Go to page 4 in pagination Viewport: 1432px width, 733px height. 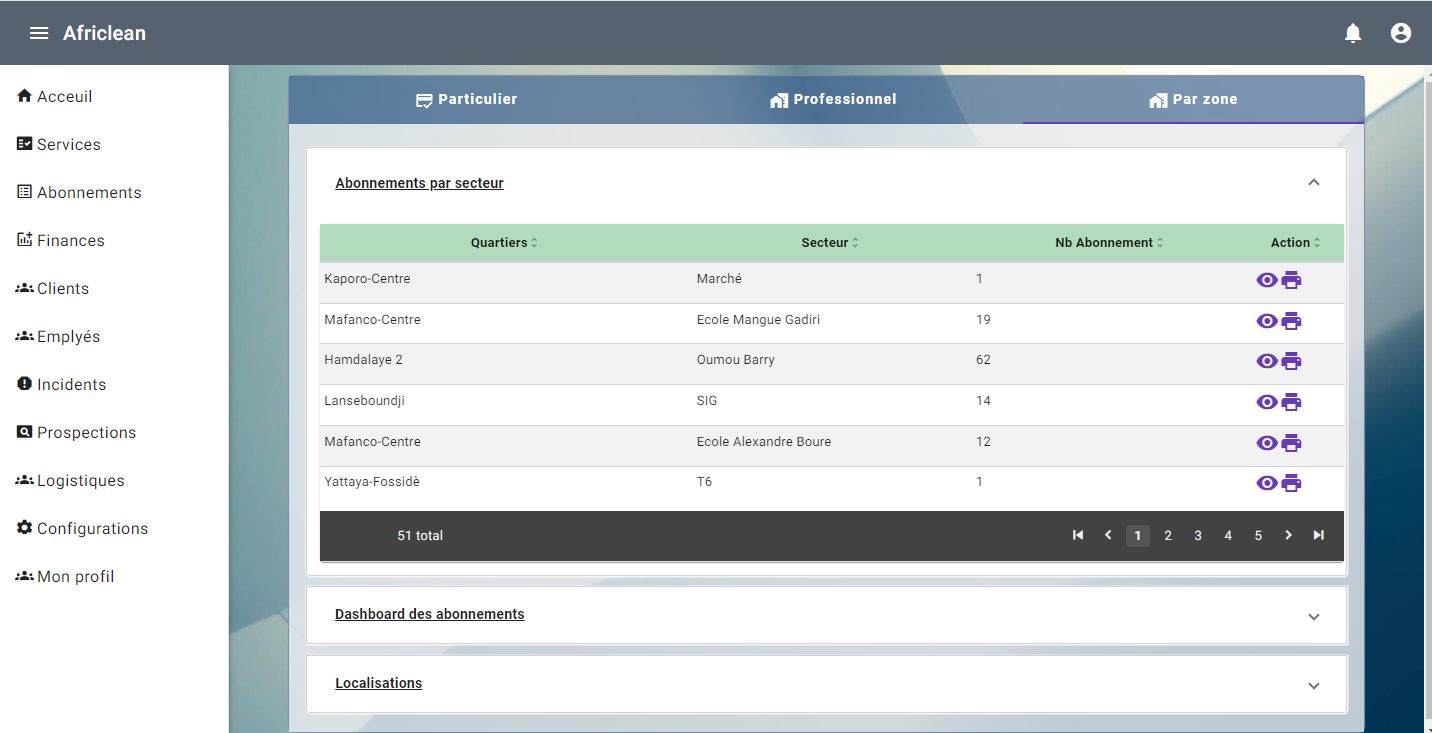[1228, 536]
